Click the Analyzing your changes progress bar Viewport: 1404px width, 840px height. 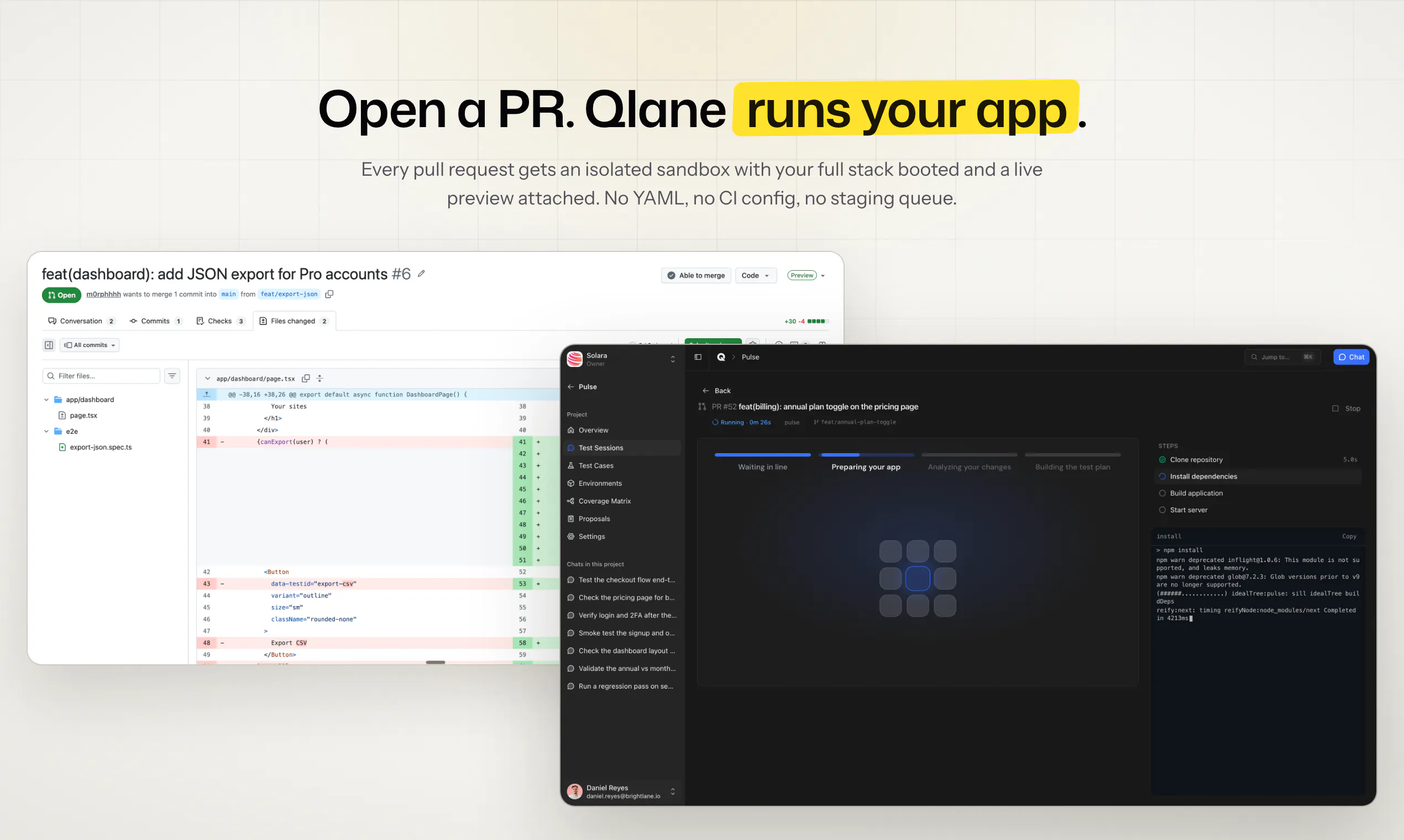pyautogui.click(x=969, y=454)
